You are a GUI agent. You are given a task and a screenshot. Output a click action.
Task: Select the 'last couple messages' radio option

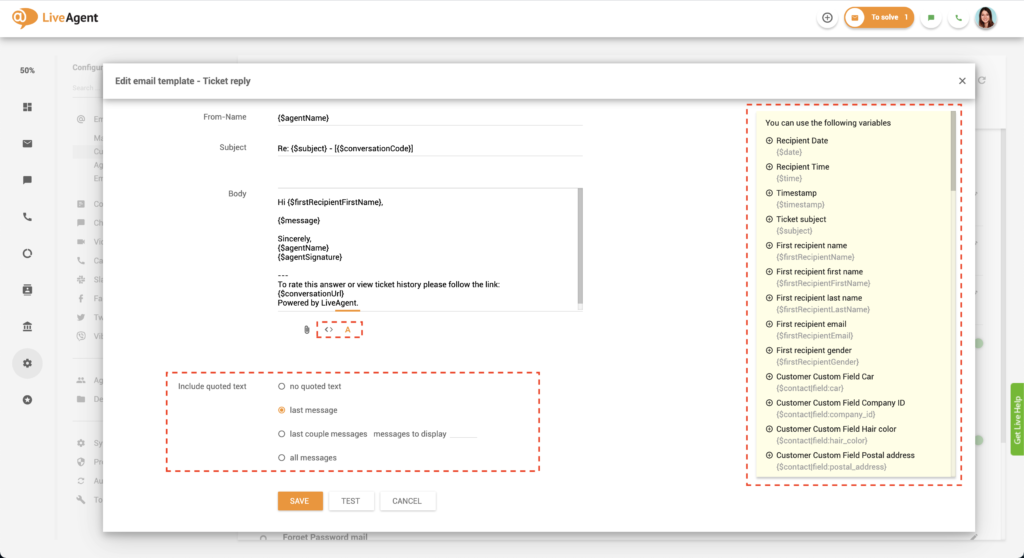(x=282, y=434)
